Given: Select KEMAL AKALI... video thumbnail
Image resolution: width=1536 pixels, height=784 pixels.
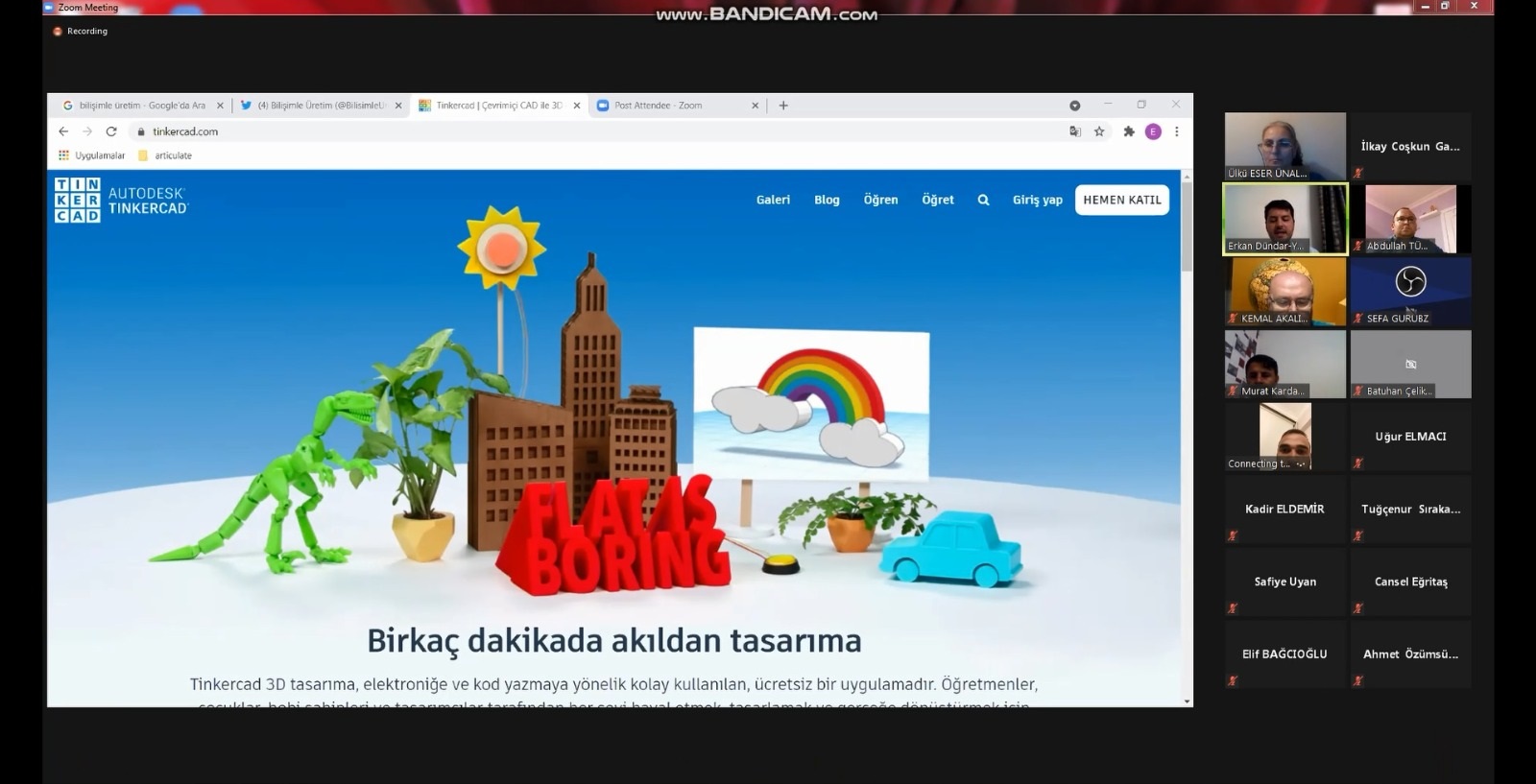Looking at the screenshot, I should click(1284, 292).
